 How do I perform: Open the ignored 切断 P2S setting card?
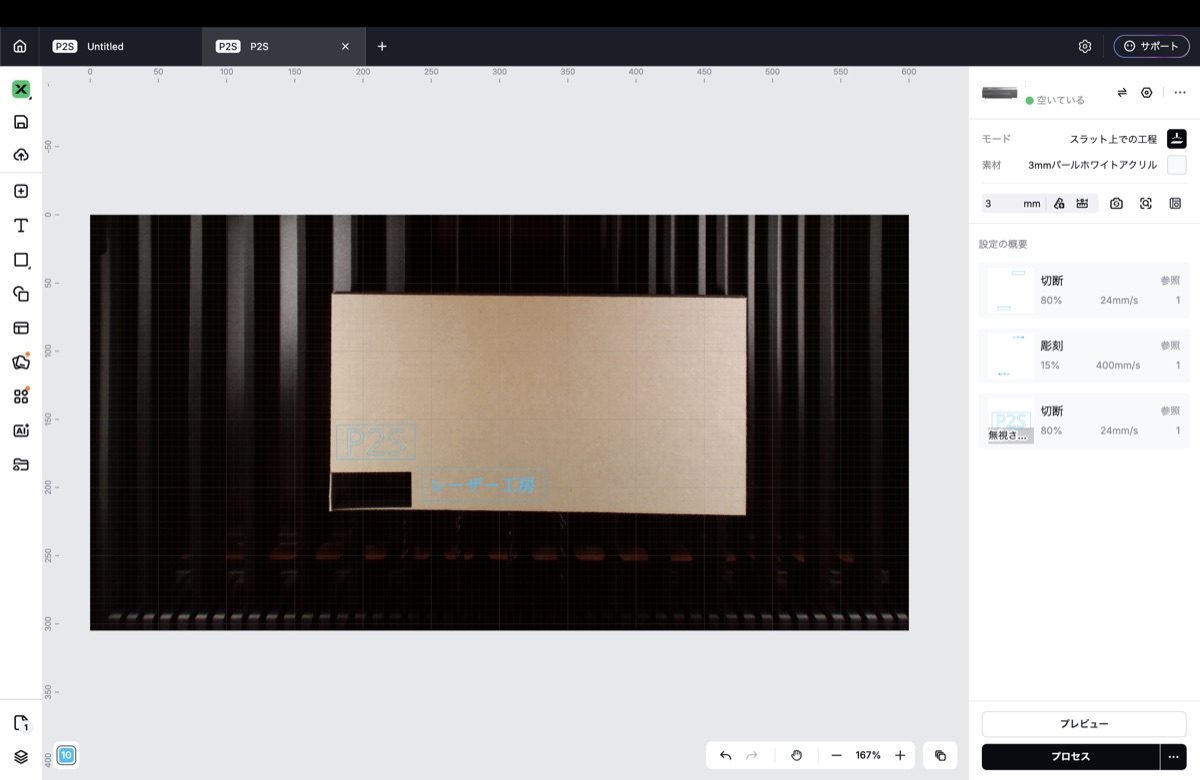click(x=1084, y=420)
